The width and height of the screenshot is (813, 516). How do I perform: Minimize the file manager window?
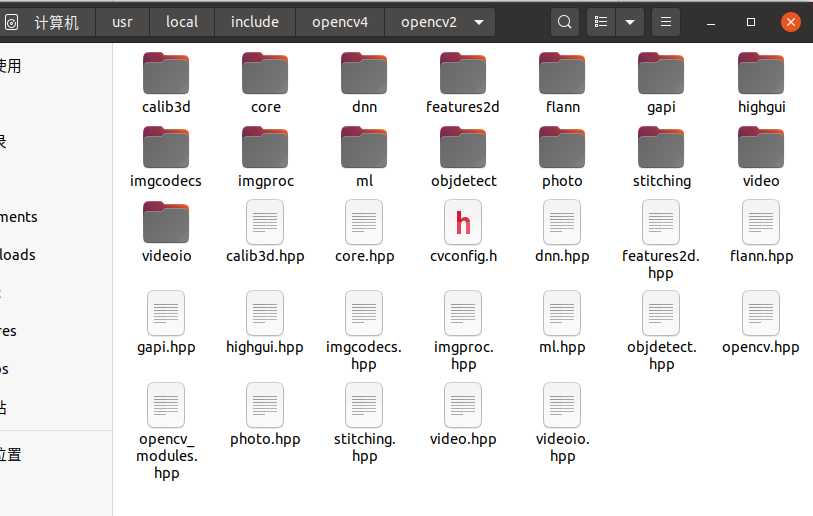pyautogui.click(x=711, y=22)
